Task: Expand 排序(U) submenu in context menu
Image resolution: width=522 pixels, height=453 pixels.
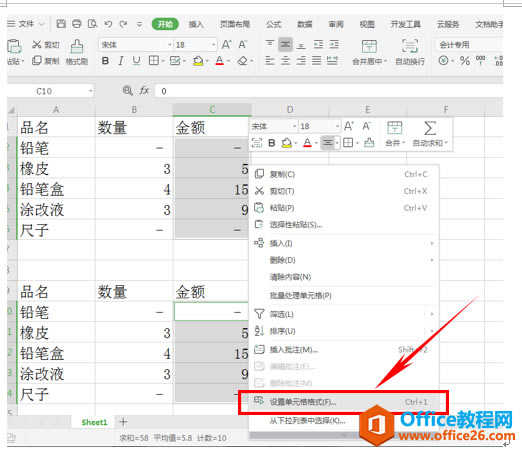Action: [x=344, y=331]
